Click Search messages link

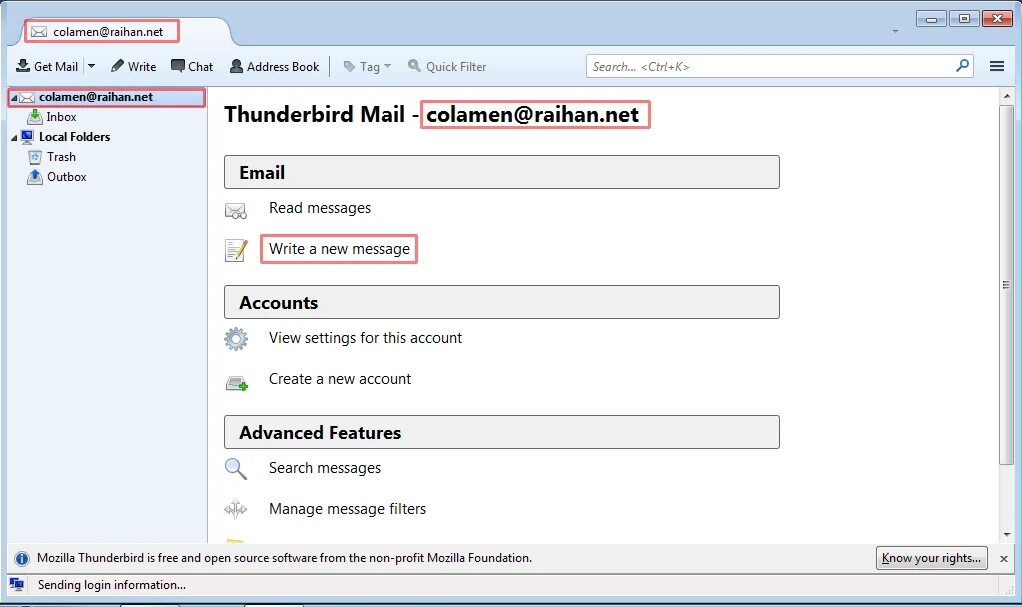point(325,468)
